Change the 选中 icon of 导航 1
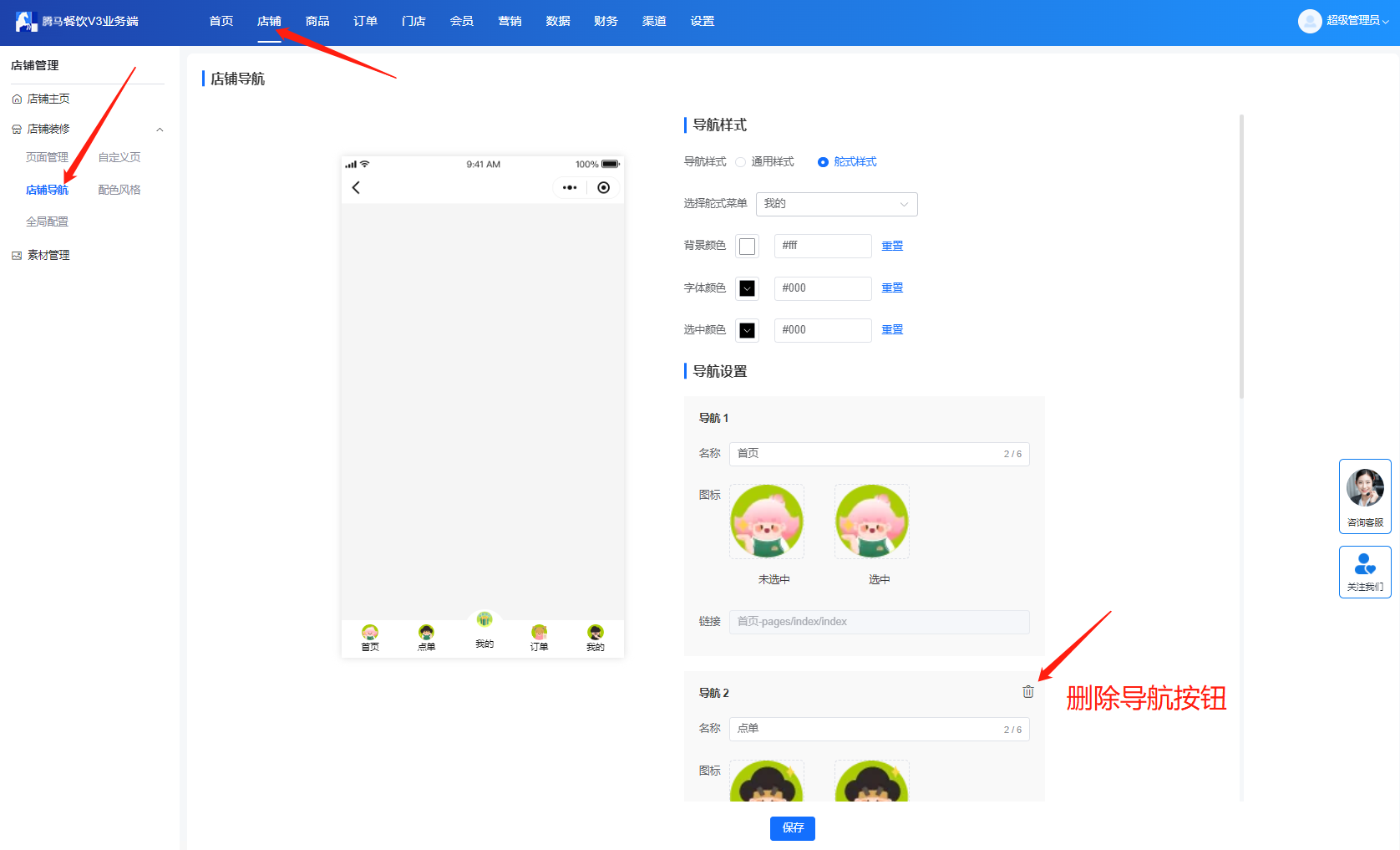Viewport: 1400px width, 850px height. 872,522
